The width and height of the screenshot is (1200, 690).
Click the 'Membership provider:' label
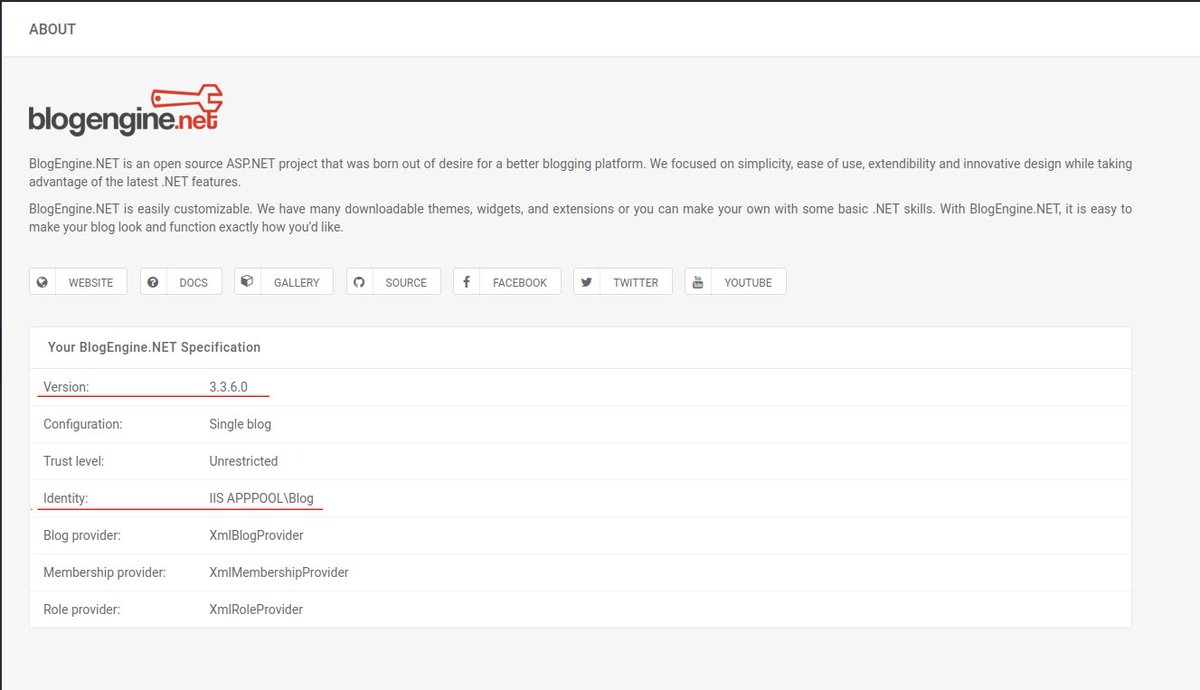[x=105, y=572]
